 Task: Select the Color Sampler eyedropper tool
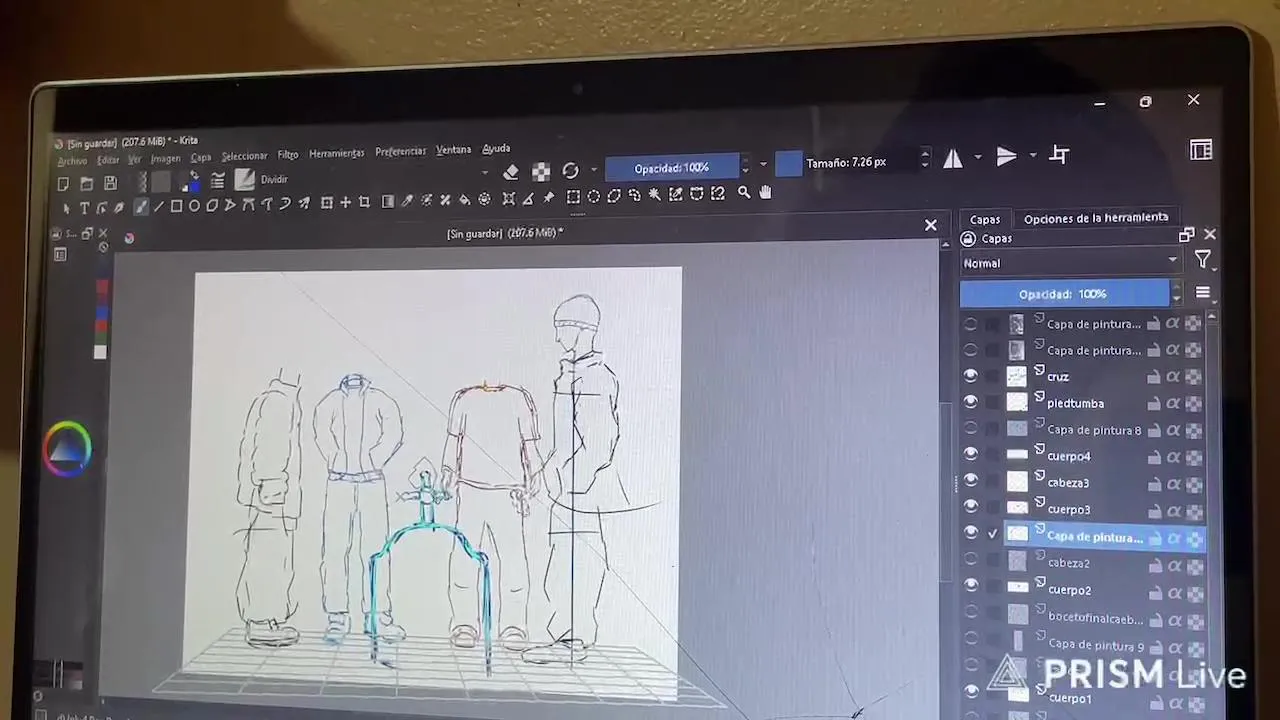[407, 200]
